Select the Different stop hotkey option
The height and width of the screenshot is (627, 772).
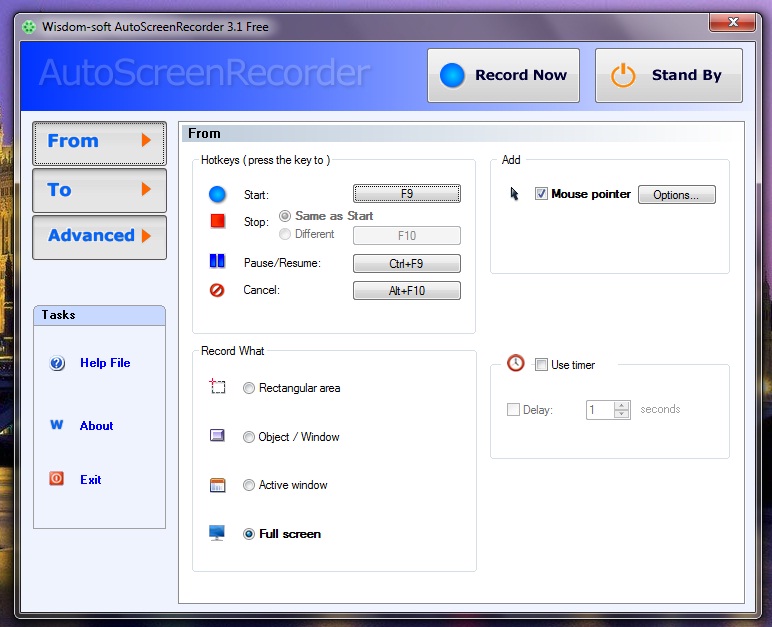coord(285,234)
